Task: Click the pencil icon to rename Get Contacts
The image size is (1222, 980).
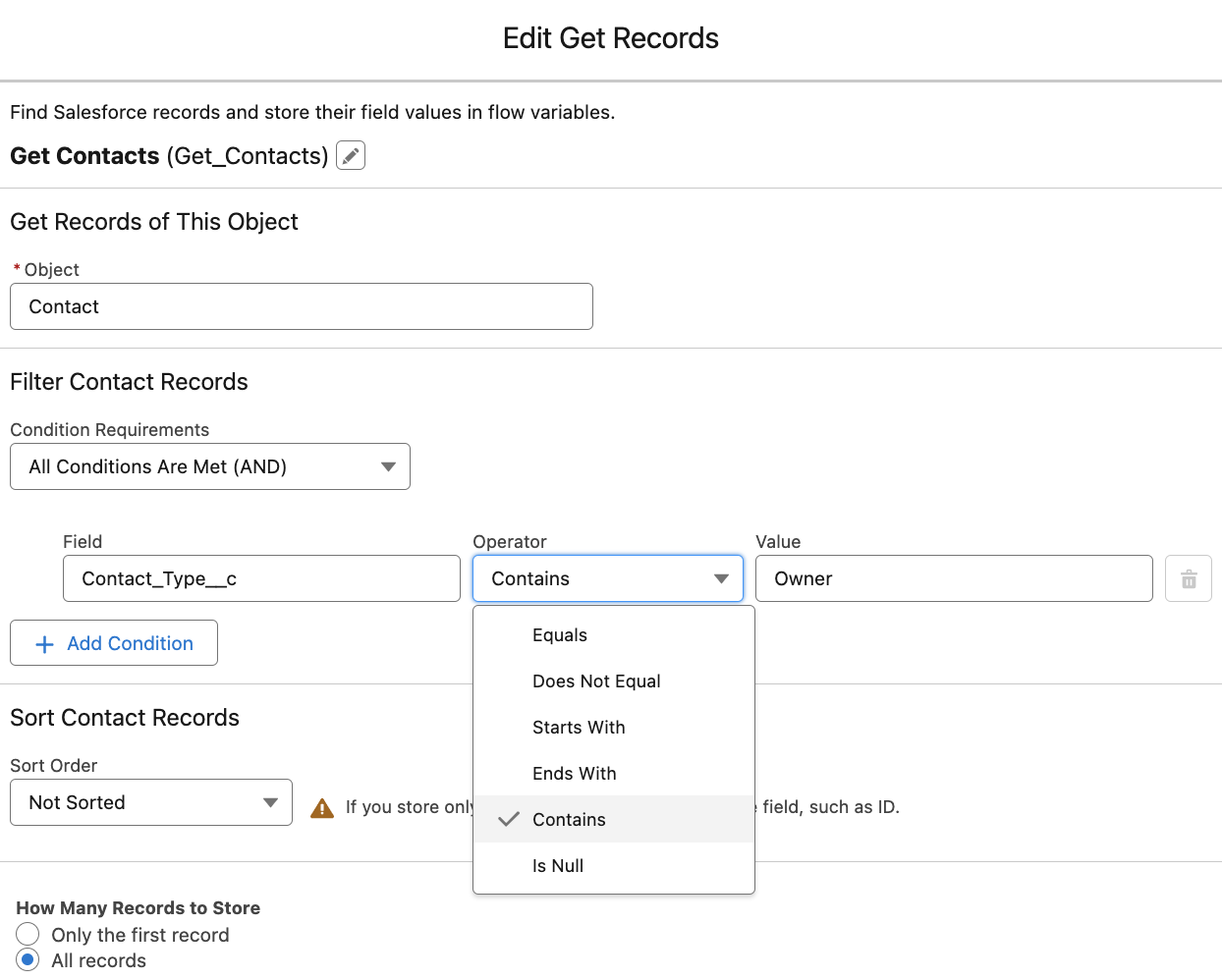Action: pos(350,155)
